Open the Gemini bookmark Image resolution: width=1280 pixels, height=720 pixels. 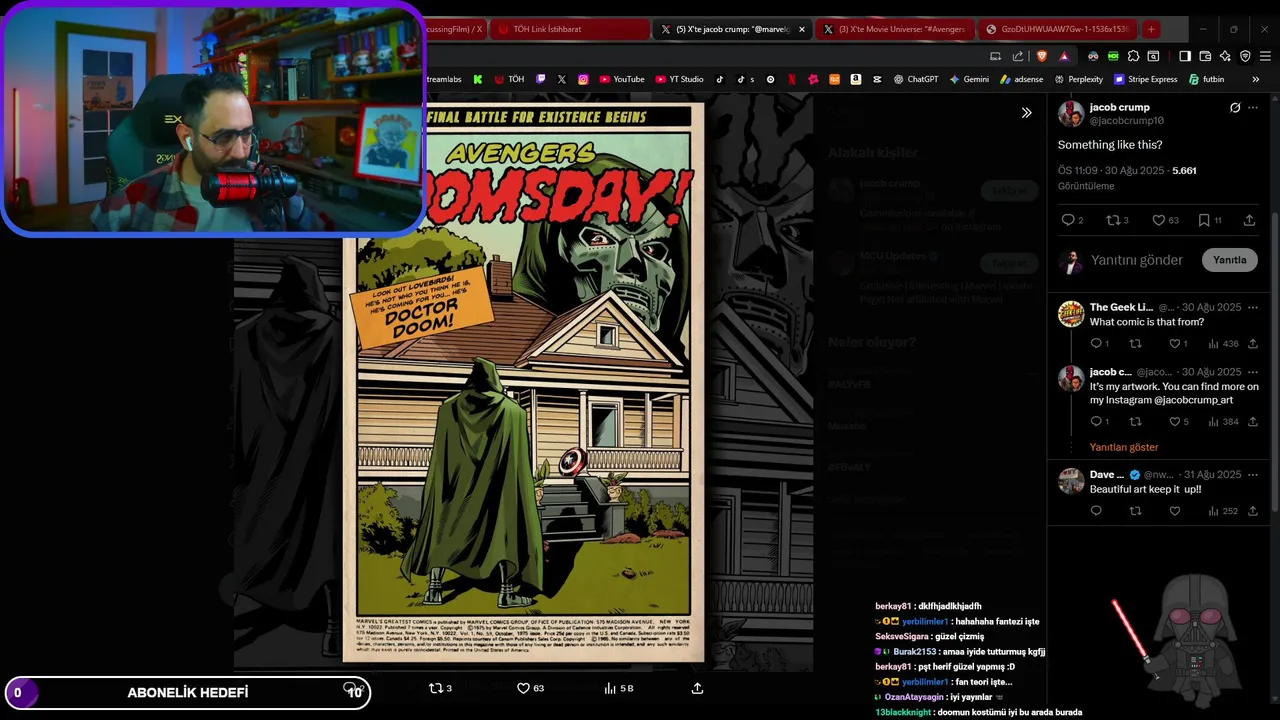click(970, 79)
